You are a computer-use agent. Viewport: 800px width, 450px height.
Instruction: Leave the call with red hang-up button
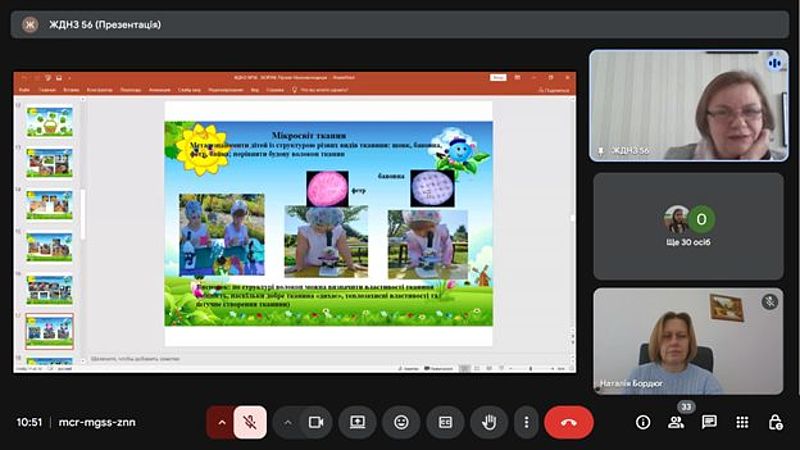[568, 422]
